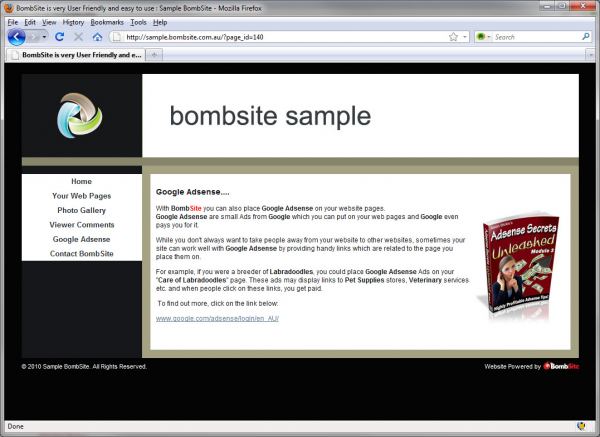The image size is (600, 437).
Task: Open the File menu
Action: coord(13,22)
